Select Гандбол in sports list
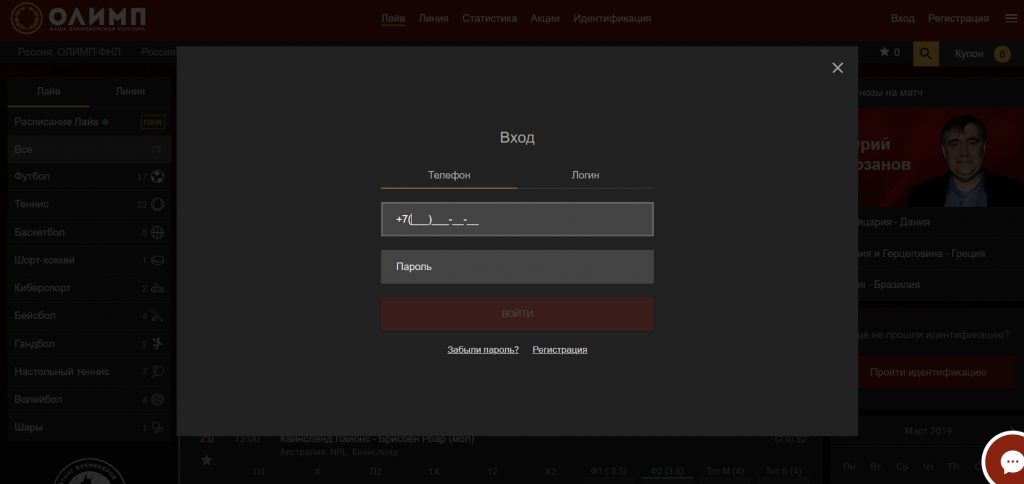The height and width of the screenshot is (484, 1024). click(x=89, y=344)
